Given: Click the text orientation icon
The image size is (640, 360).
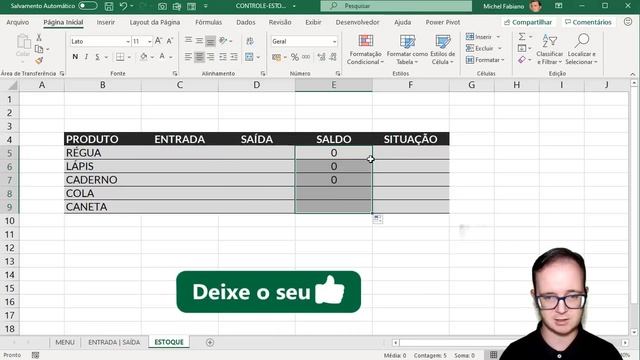Looking at the screenshot, I should pyautogui.click(x=223, y=40).
